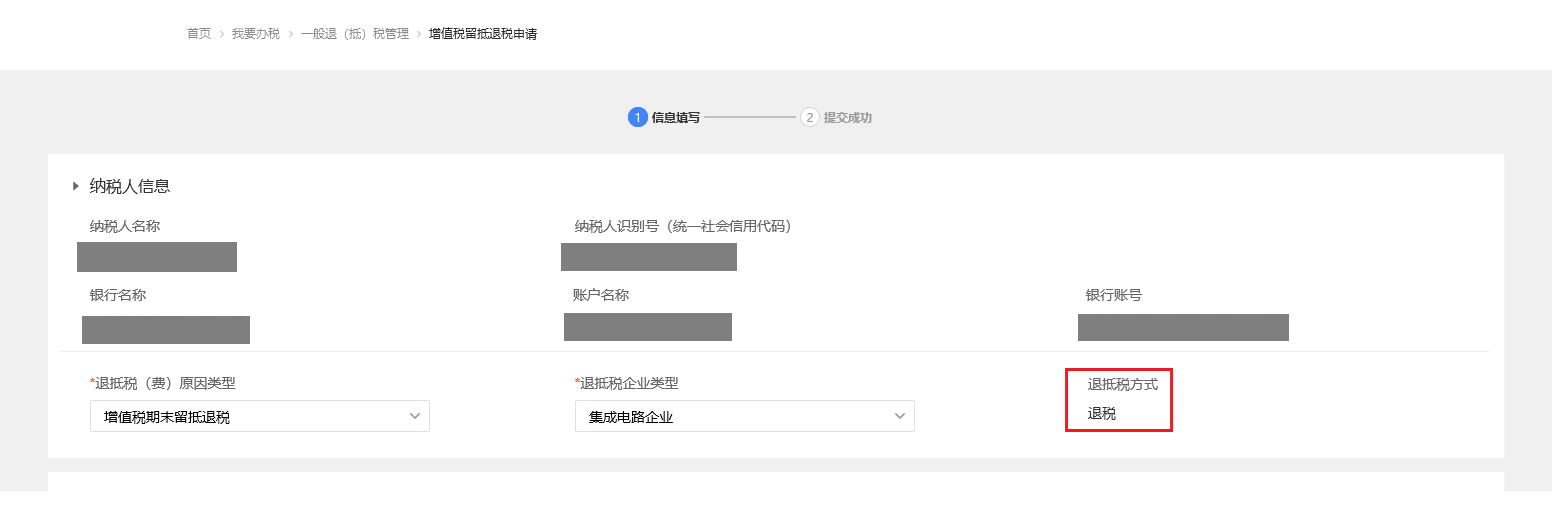Click the blue step 1 circle icon
1552x514 pixels.
pyautogui.click(x=637, y=117)
